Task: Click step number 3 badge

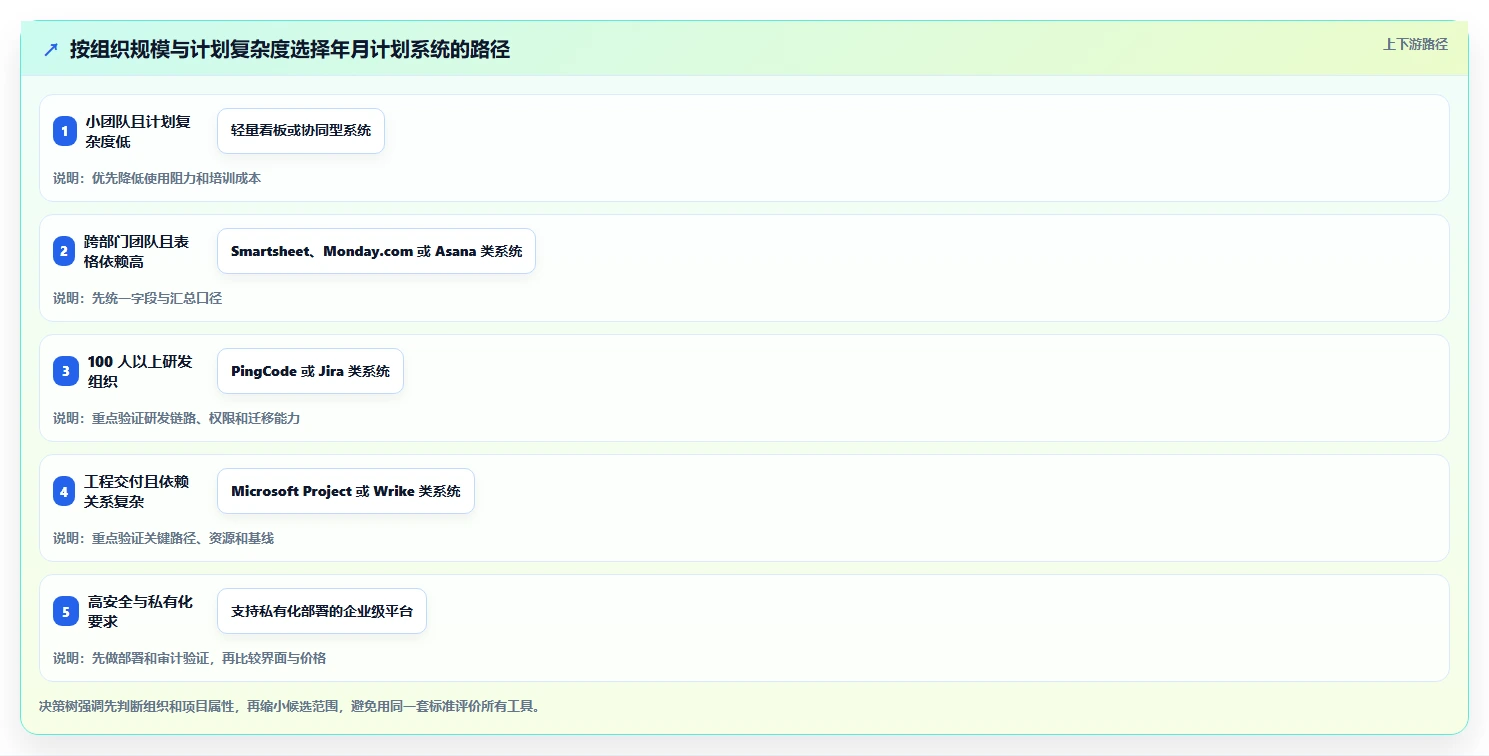Action: coord(65,371)
